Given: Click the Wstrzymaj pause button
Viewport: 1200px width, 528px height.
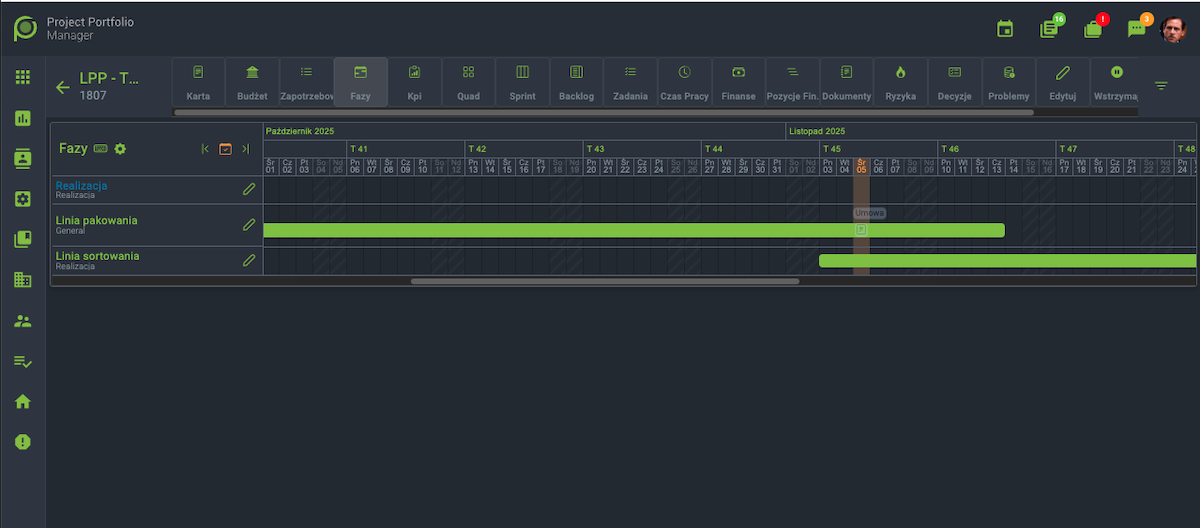Looking at the screenshot, I should coord(1116,81).
